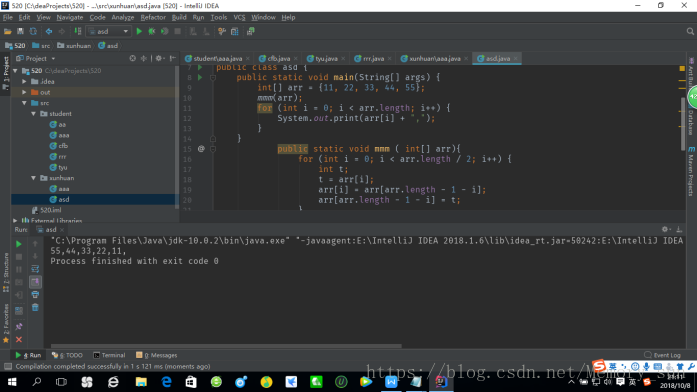
Task: Click the Save All toolbar icon
Action: point(20,32)
